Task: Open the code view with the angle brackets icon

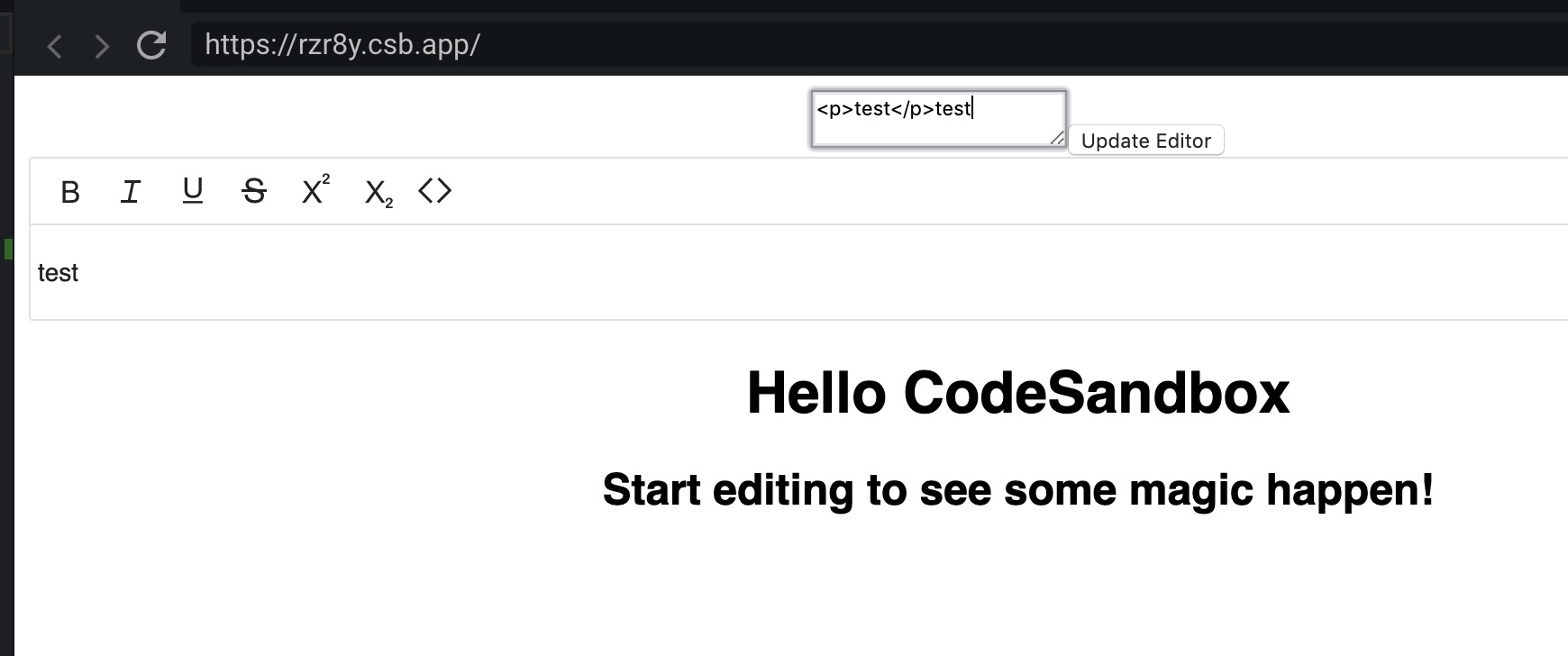Action: click(435, 191)
